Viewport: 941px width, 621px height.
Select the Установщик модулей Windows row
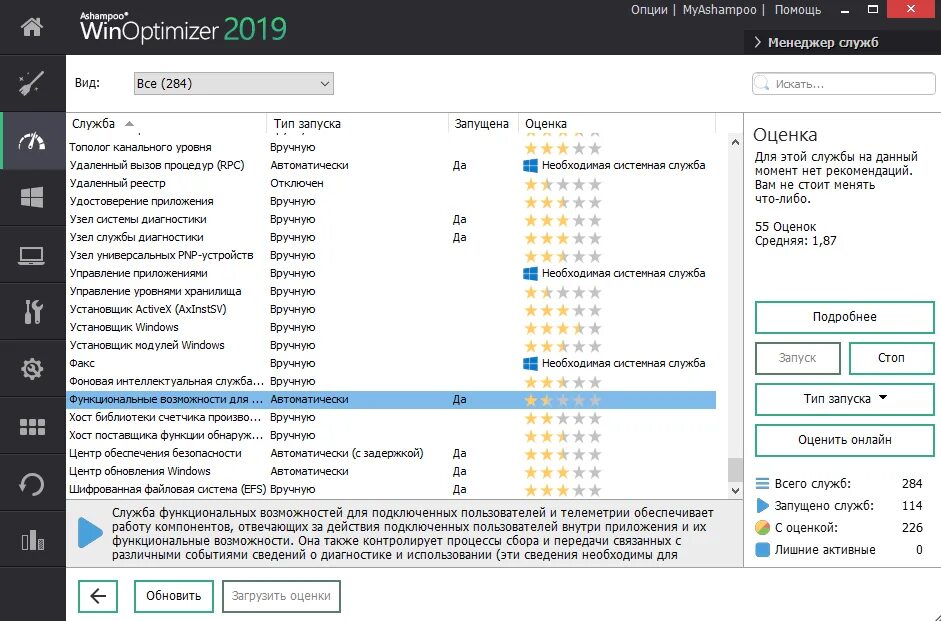point(391,346)
